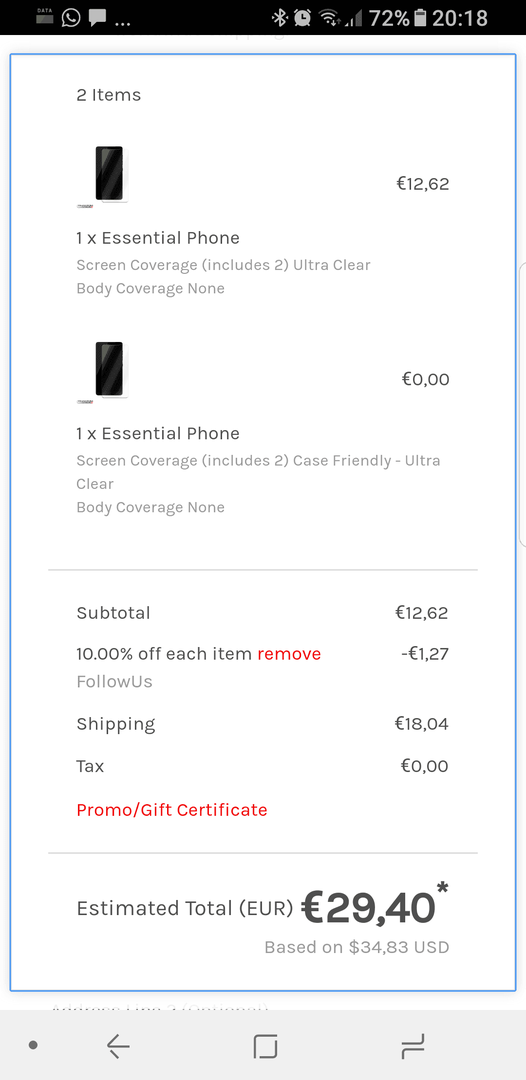This screenshot has height=1080, width=526.
Task: Tap first Essential Phone product thumbnail
Action: click(x=109, y=175)
